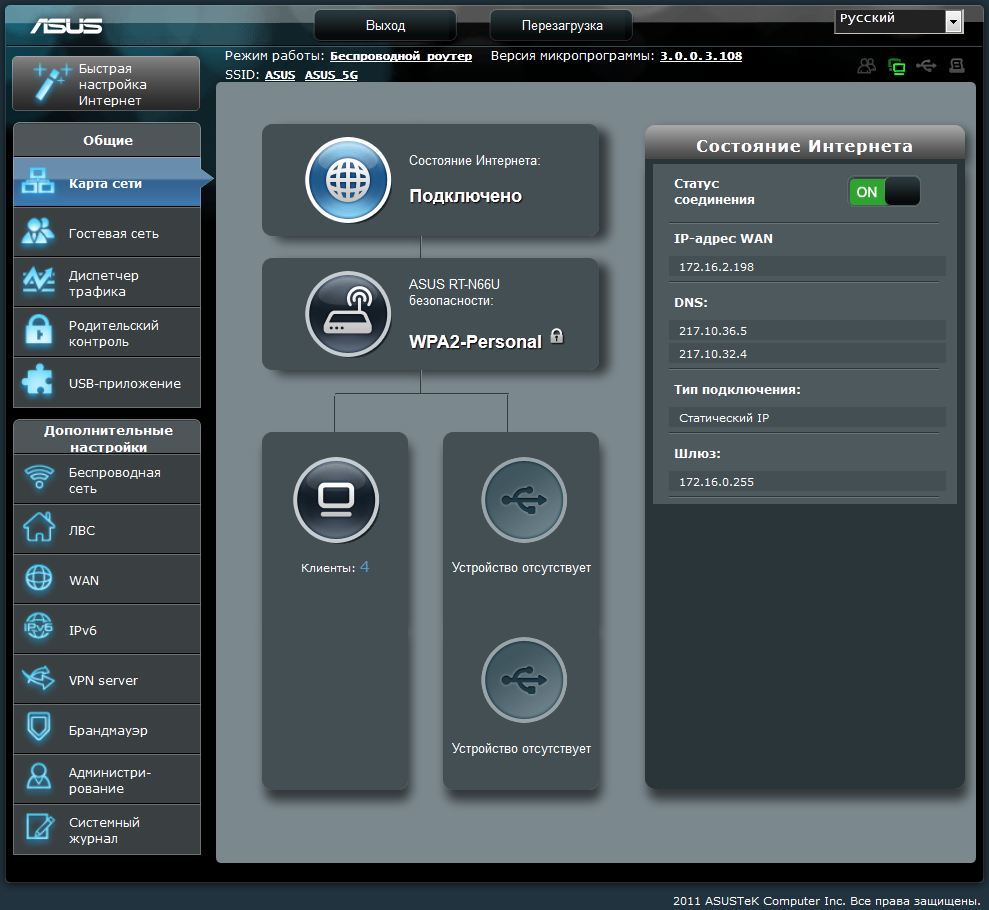Click the WAN globe icon in sidebar

click(39, 578)
